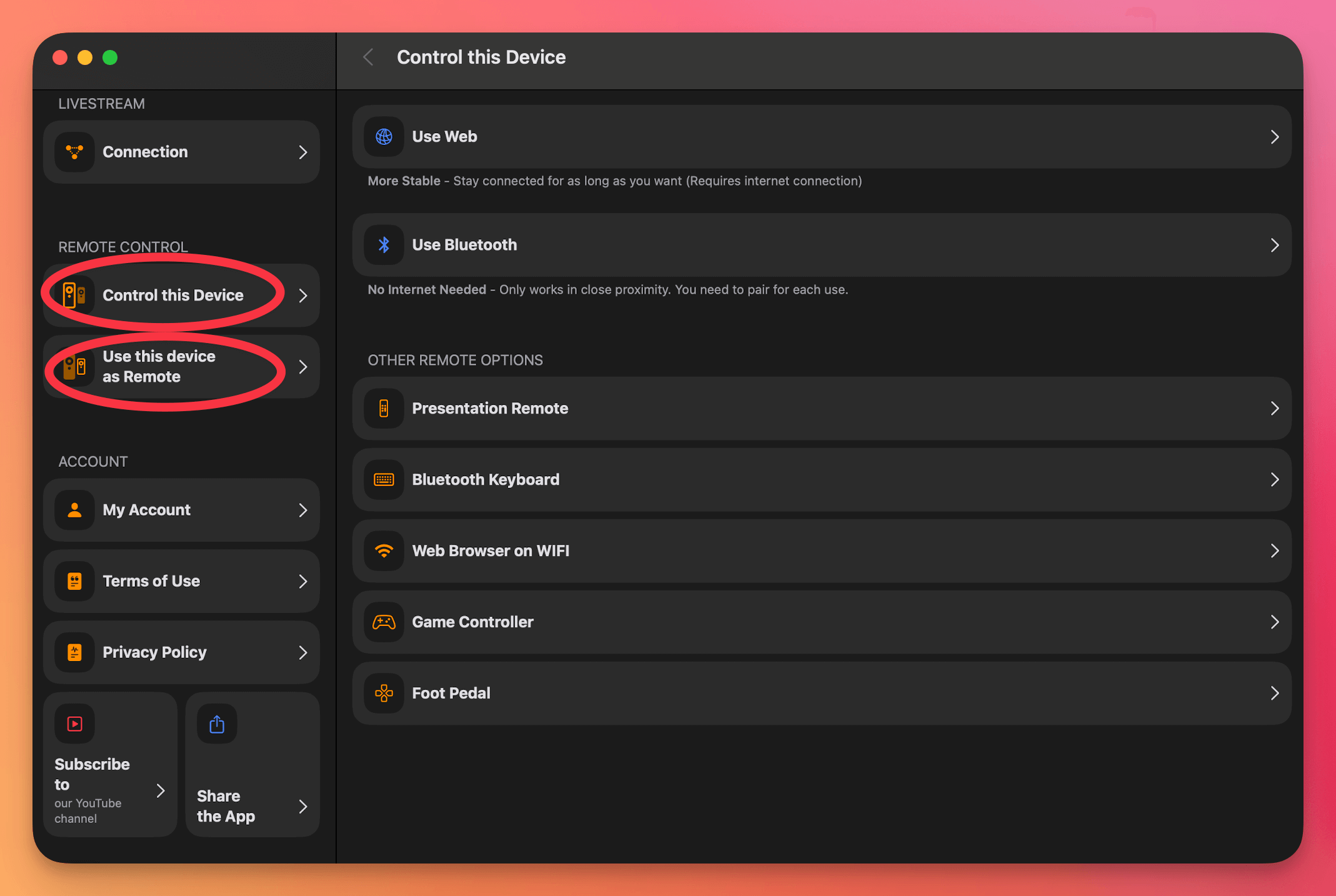Open the Foot Pedal option
Viewport: 1336px width, 896px height.
[822, 694]
